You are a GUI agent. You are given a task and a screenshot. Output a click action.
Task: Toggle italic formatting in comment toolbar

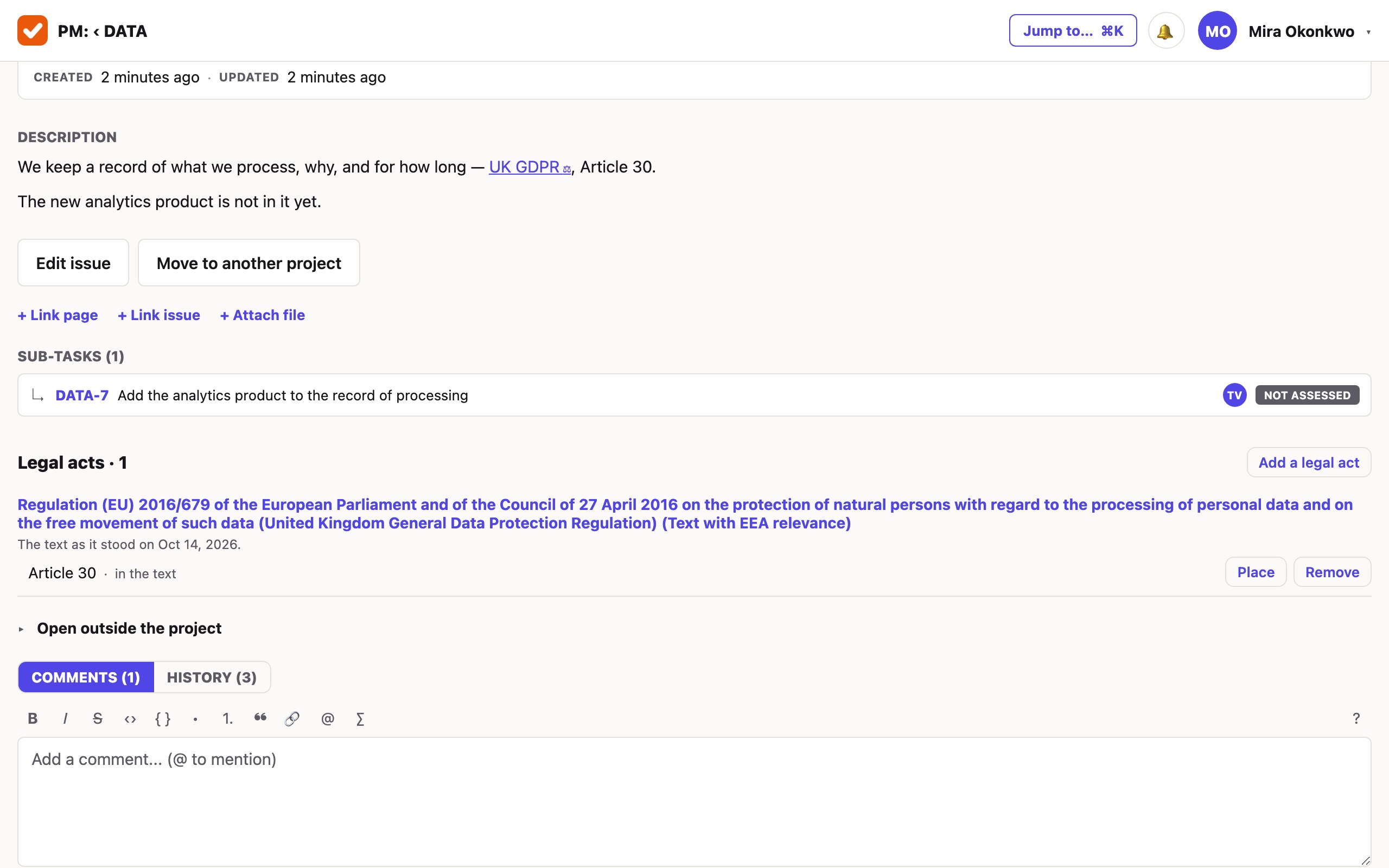click(65, 718)
